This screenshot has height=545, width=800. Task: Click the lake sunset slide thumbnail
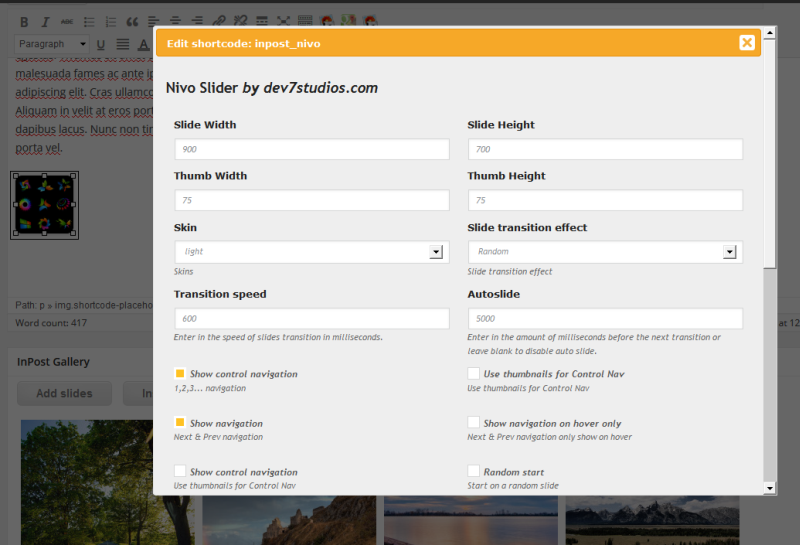(x=470, y=520)
